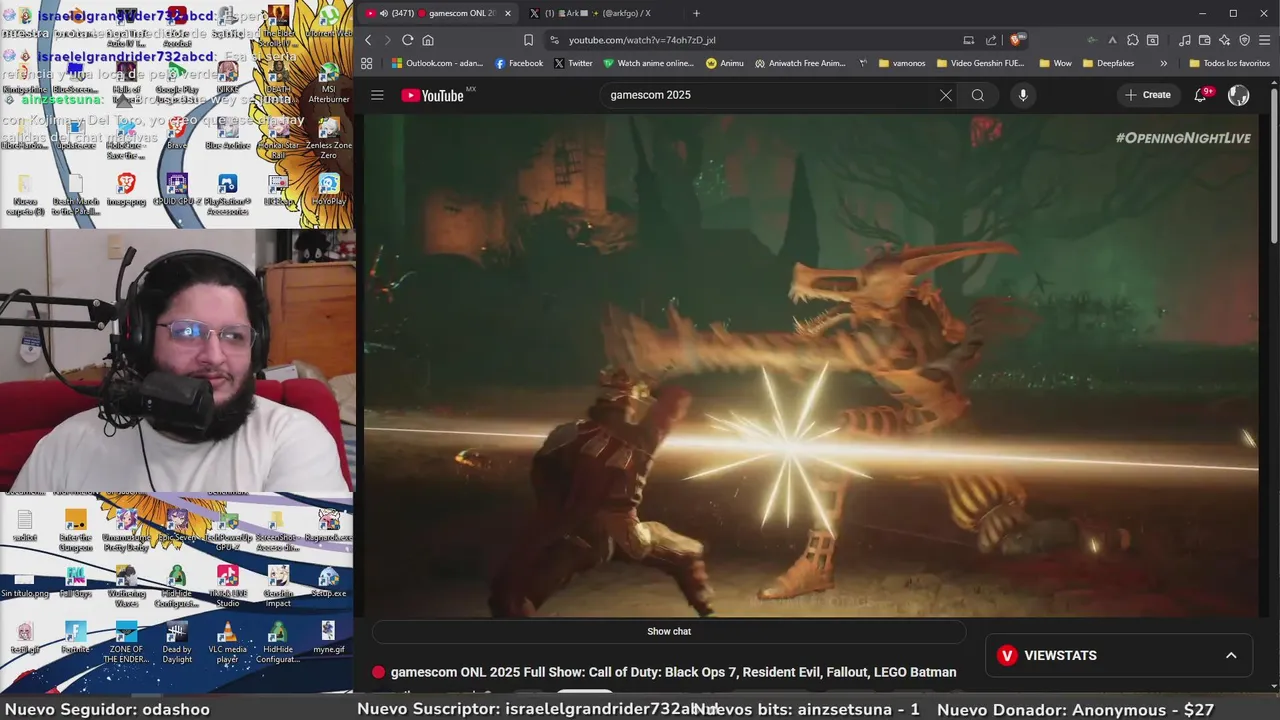
Task: Open the Outlook.com bookmark
Action: coord(437,63)
